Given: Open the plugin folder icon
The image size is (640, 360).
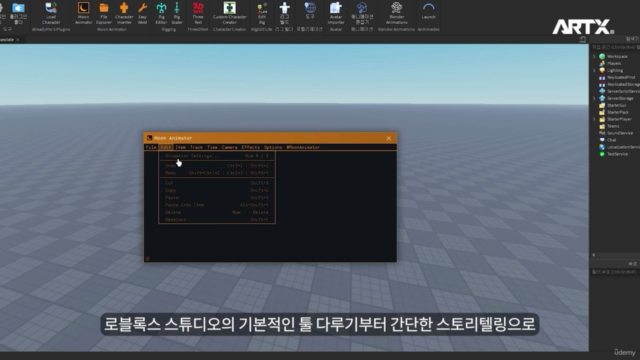Looking at the screenshot, I should (18, 13).
